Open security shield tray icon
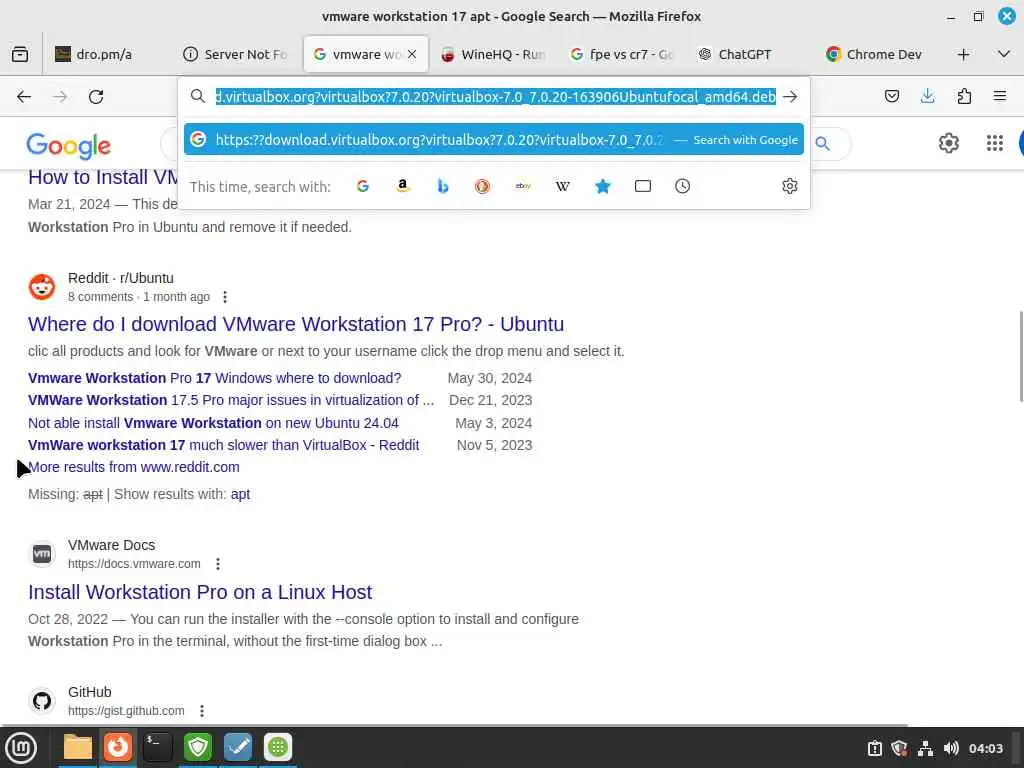 (899, 748)
